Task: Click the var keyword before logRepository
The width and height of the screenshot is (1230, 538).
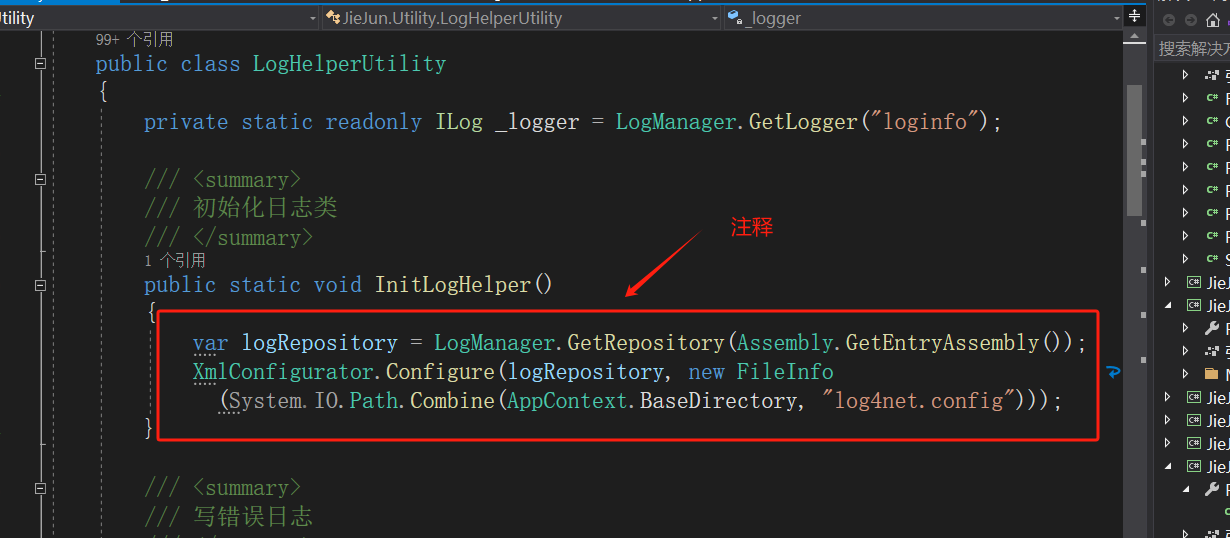Action: pyautogui.click(x=210, y=343)
